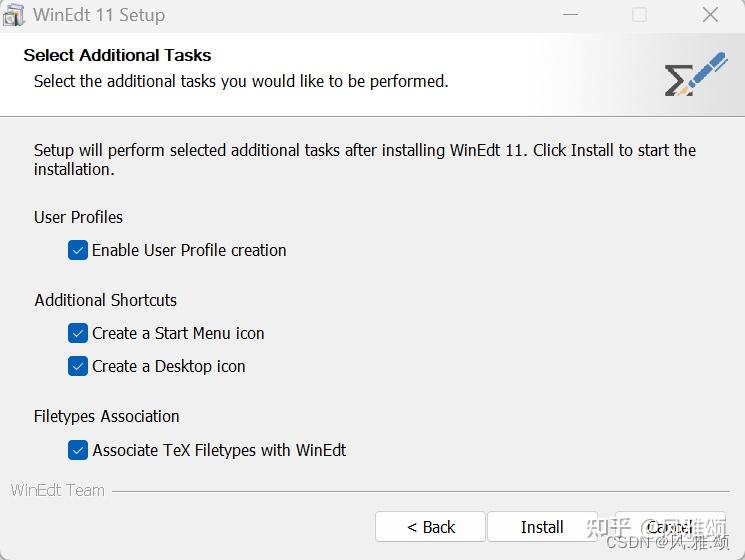Cancel the WinEdt setup
Viewport: 745px width, 560px height.
pos(669,527)
